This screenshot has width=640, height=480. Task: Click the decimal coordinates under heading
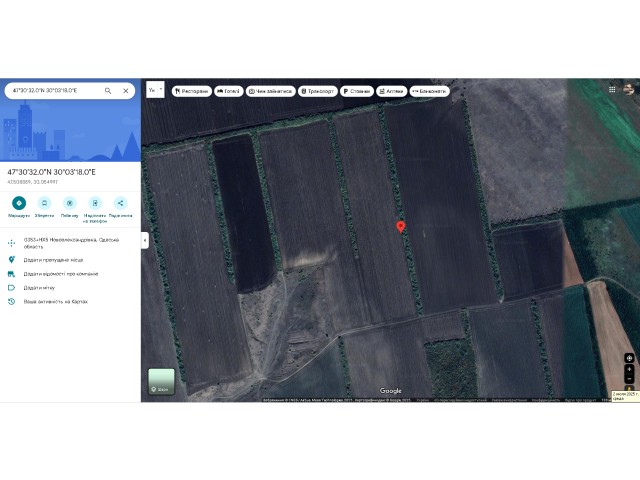pyautogui.click(x=33, y=182)
